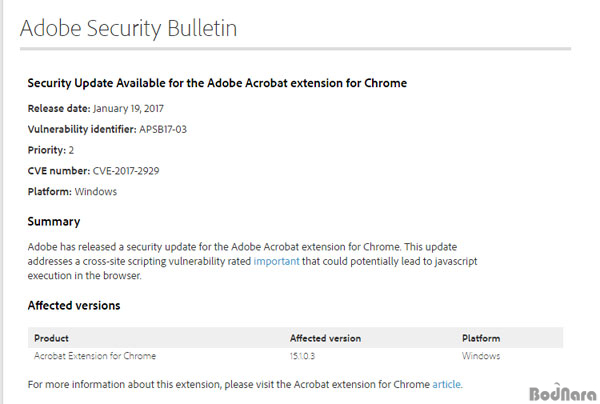Click the summary paragraph about cross-site scripting
Screen dimensions: 600x404
[x=253, y=261]
